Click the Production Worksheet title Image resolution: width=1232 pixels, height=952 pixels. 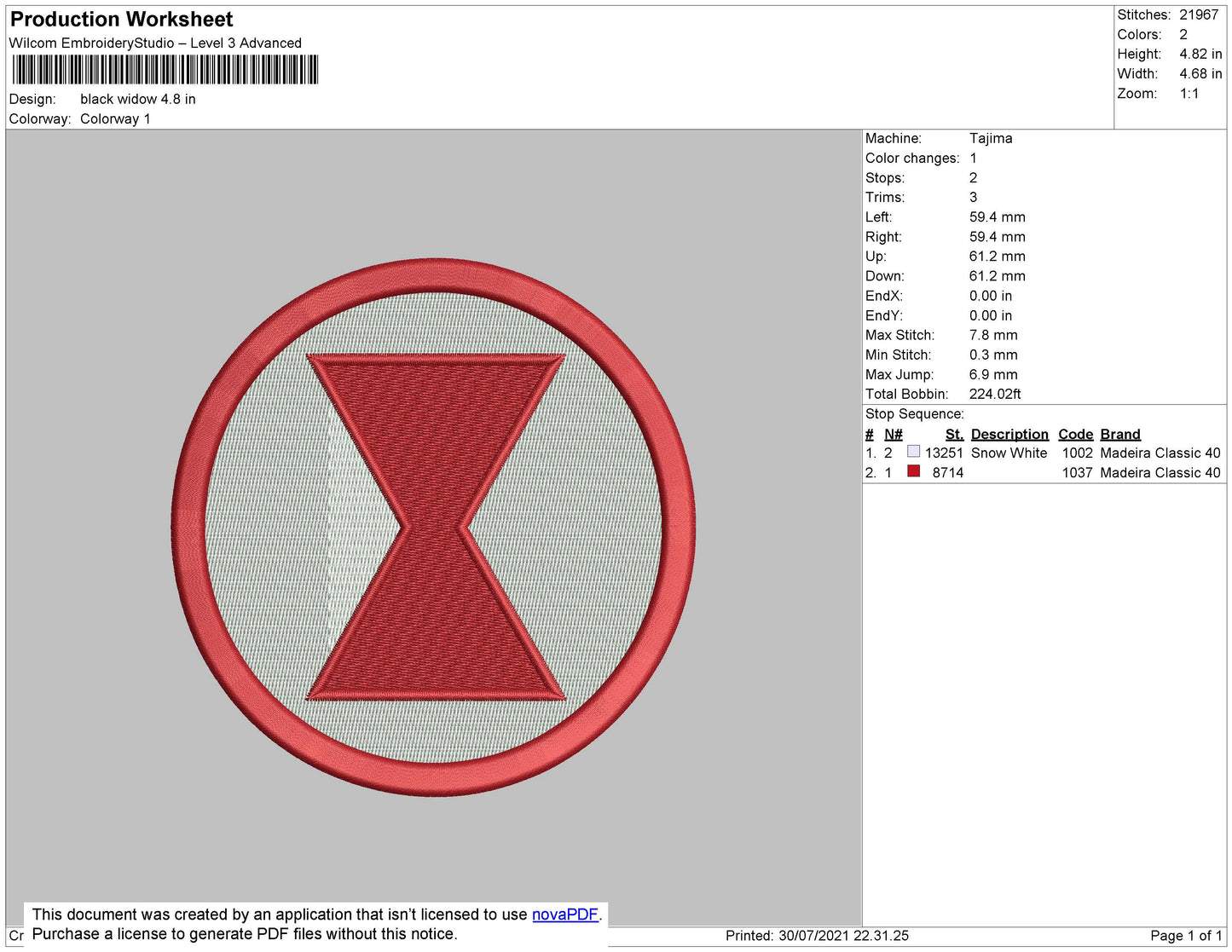pyautogui.click(x=122, y=19)
